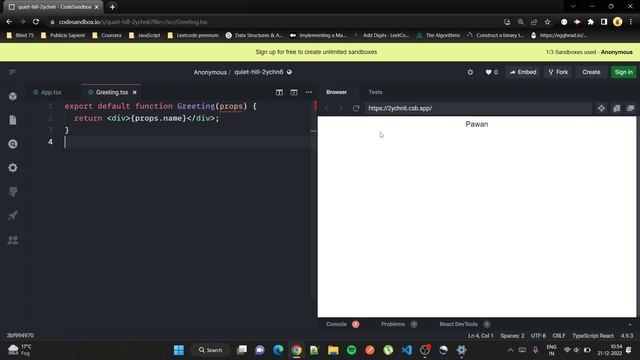Image resolution: width=640 pixels, height=360 pixels.
Task: Open the Sandbox Info cube icon in sidebar
Action: (13, 96)
